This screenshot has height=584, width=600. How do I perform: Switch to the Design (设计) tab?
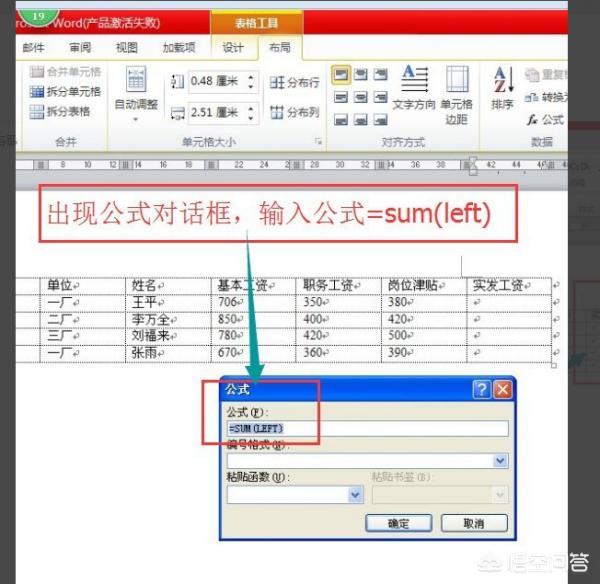click(233, 47)
